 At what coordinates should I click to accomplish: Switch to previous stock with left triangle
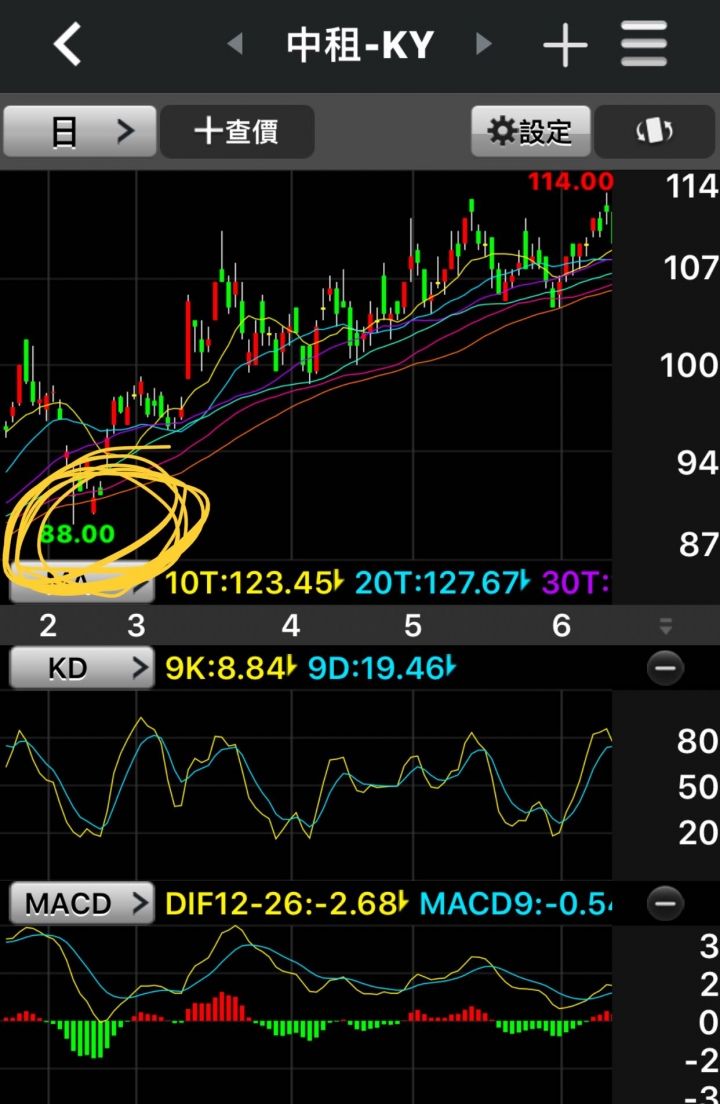(235, 44)
